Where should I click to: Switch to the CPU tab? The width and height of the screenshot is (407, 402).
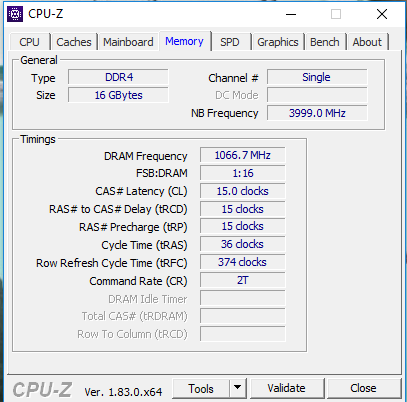pos(29,42)
